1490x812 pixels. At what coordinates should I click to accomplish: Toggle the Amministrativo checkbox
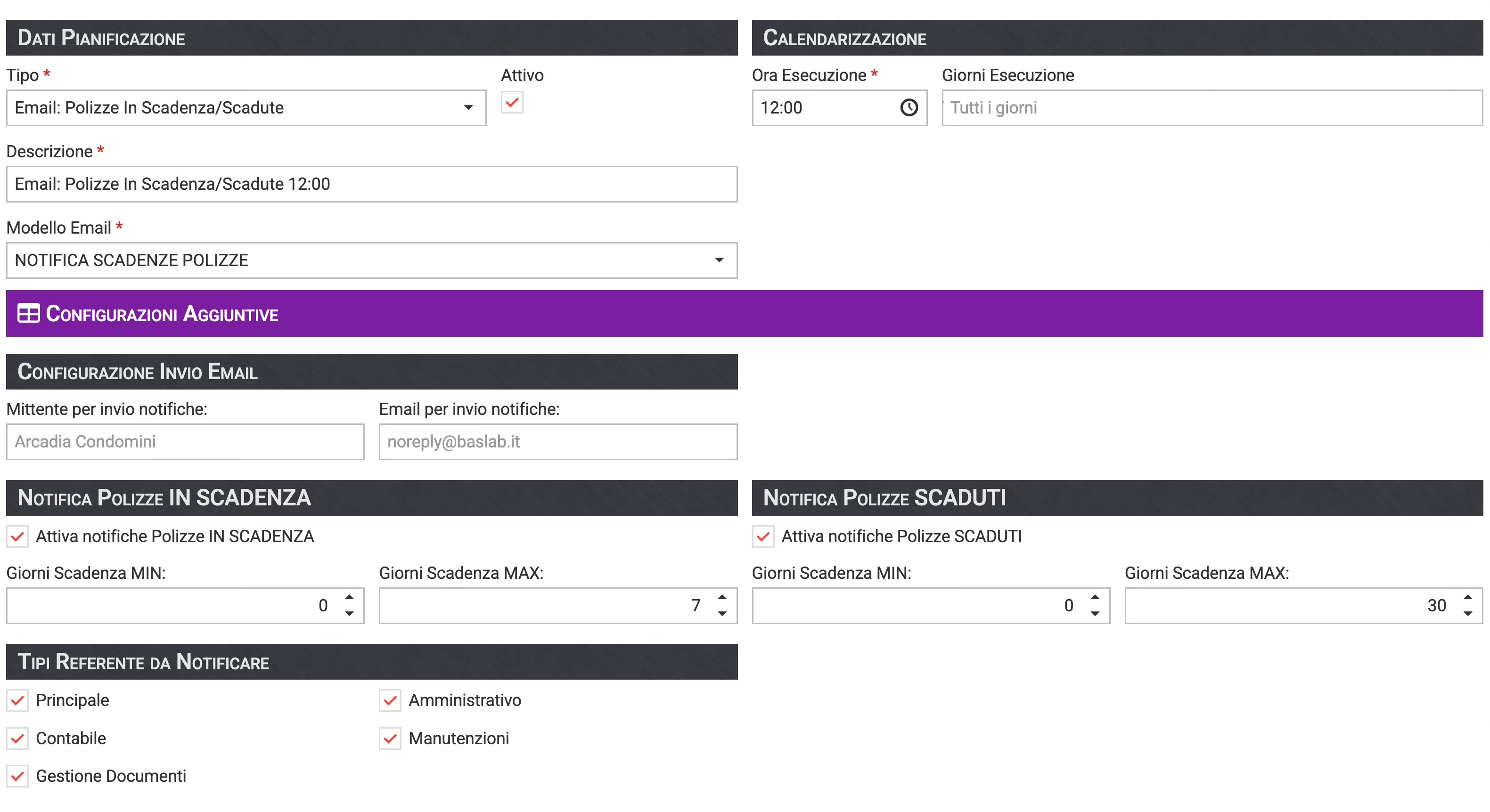(x=390, y=700)
